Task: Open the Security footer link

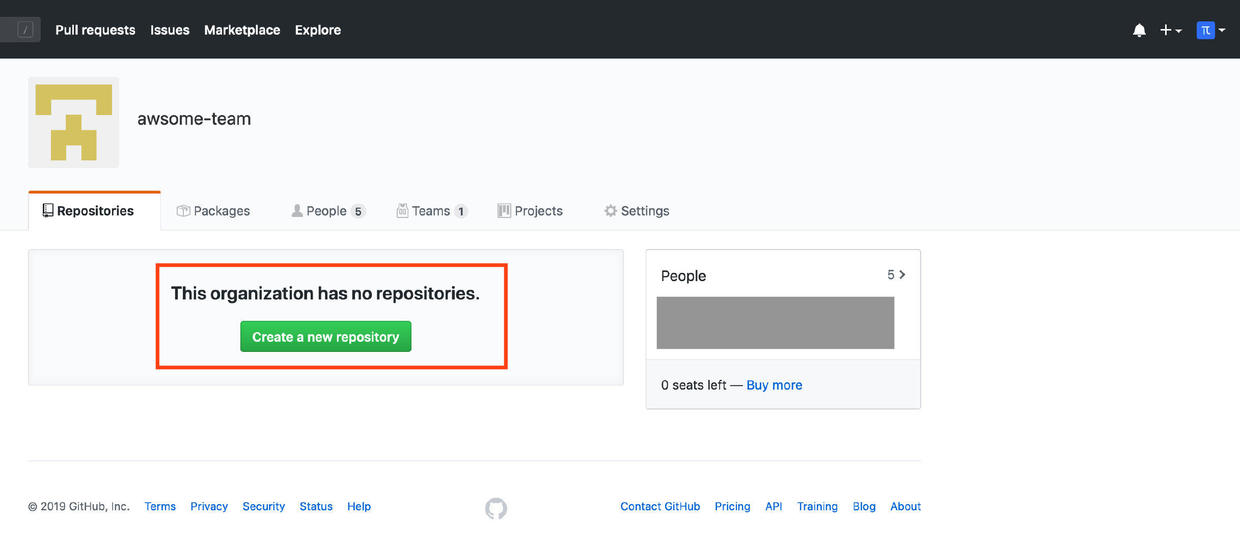Action: click(x=264, y=507)
